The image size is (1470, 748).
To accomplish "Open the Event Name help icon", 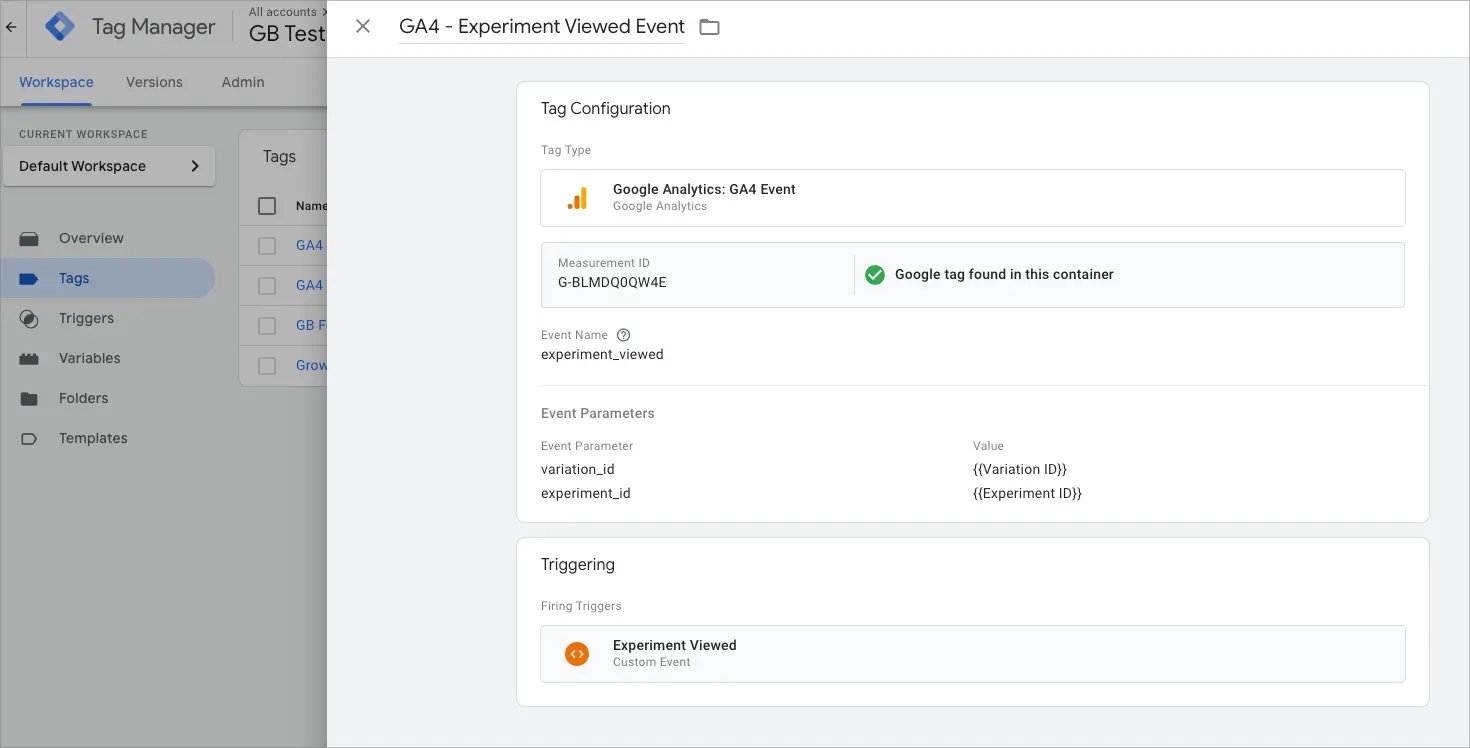I will tap(624, 335).
